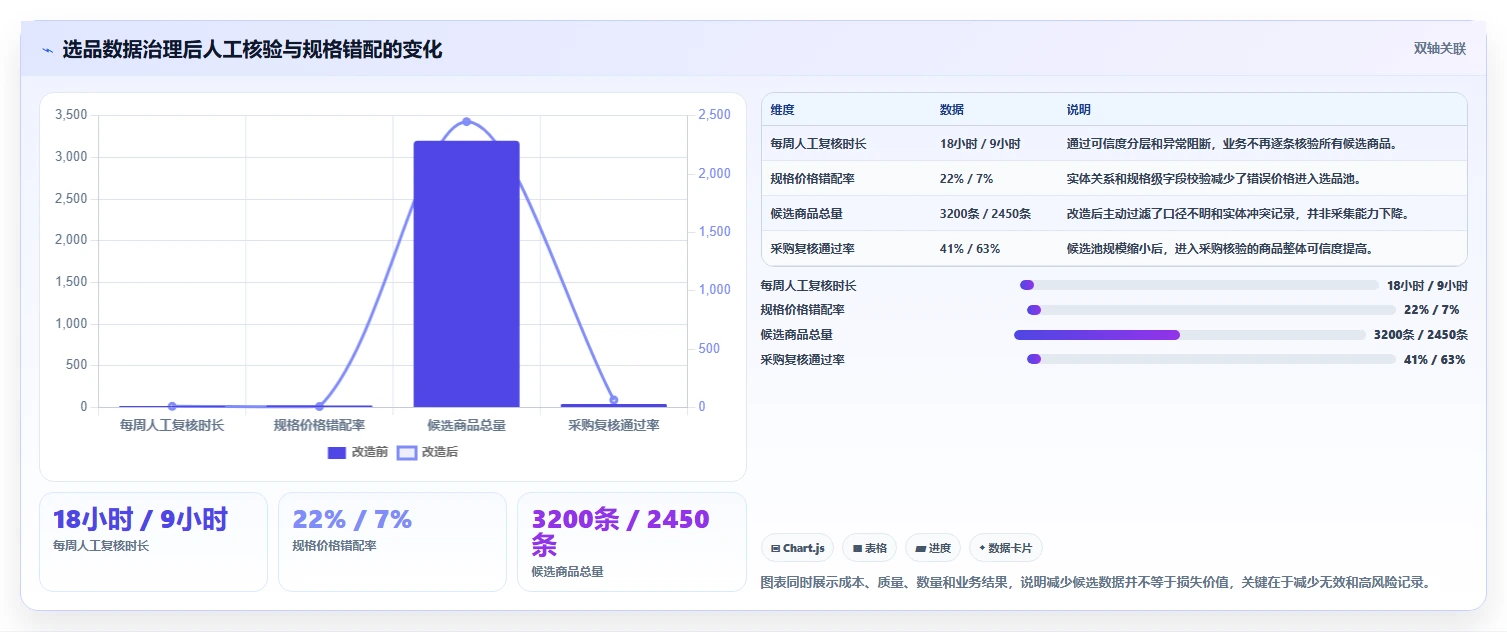Click the description starting 候选池规模缩小后

point(1220,249)
